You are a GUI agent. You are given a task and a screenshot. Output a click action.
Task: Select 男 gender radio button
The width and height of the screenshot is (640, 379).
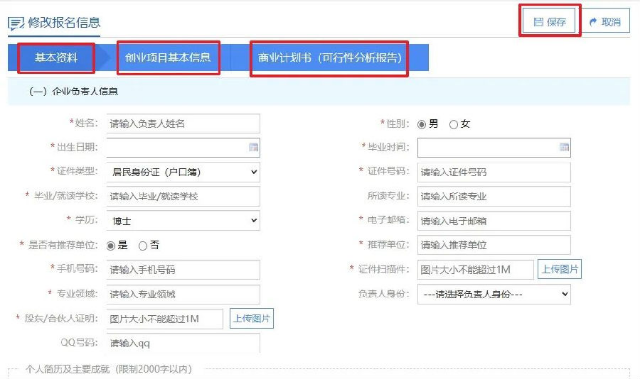tap(422, 124)
